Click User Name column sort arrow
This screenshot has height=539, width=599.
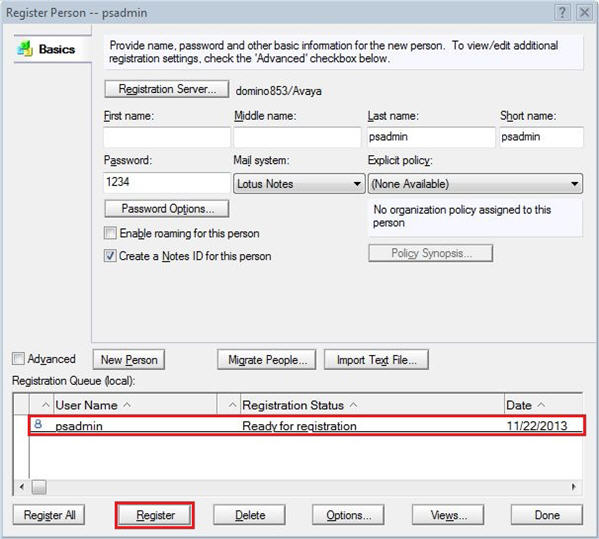(x=127, y=405)
